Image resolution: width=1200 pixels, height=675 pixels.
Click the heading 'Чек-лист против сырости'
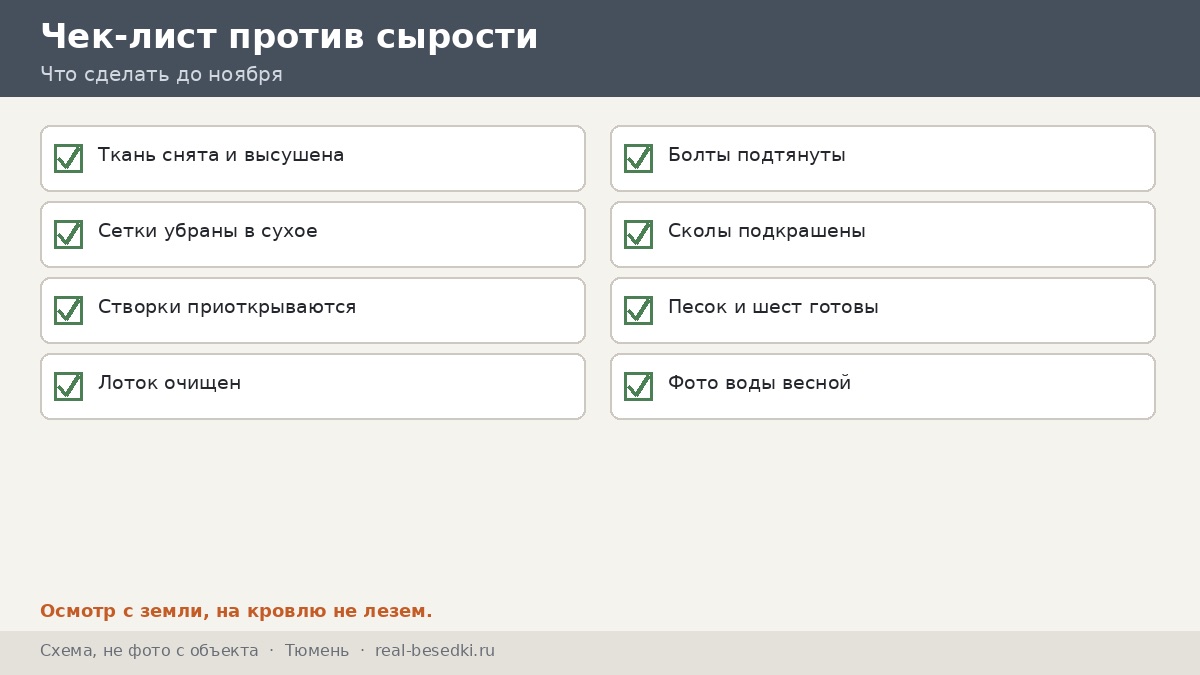pos(289,37)
